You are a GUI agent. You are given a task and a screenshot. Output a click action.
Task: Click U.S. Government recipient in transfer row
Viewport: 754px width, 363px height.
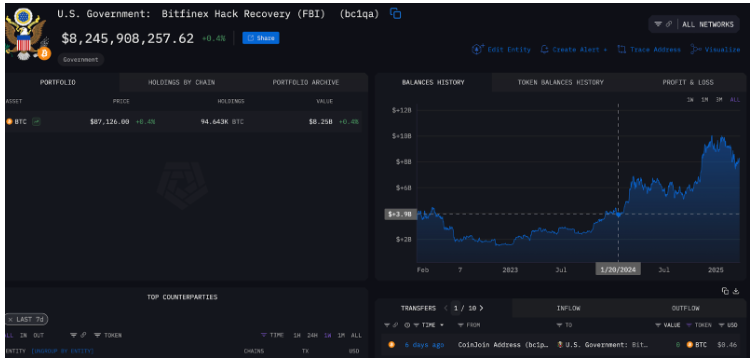[x=602, y=345]
